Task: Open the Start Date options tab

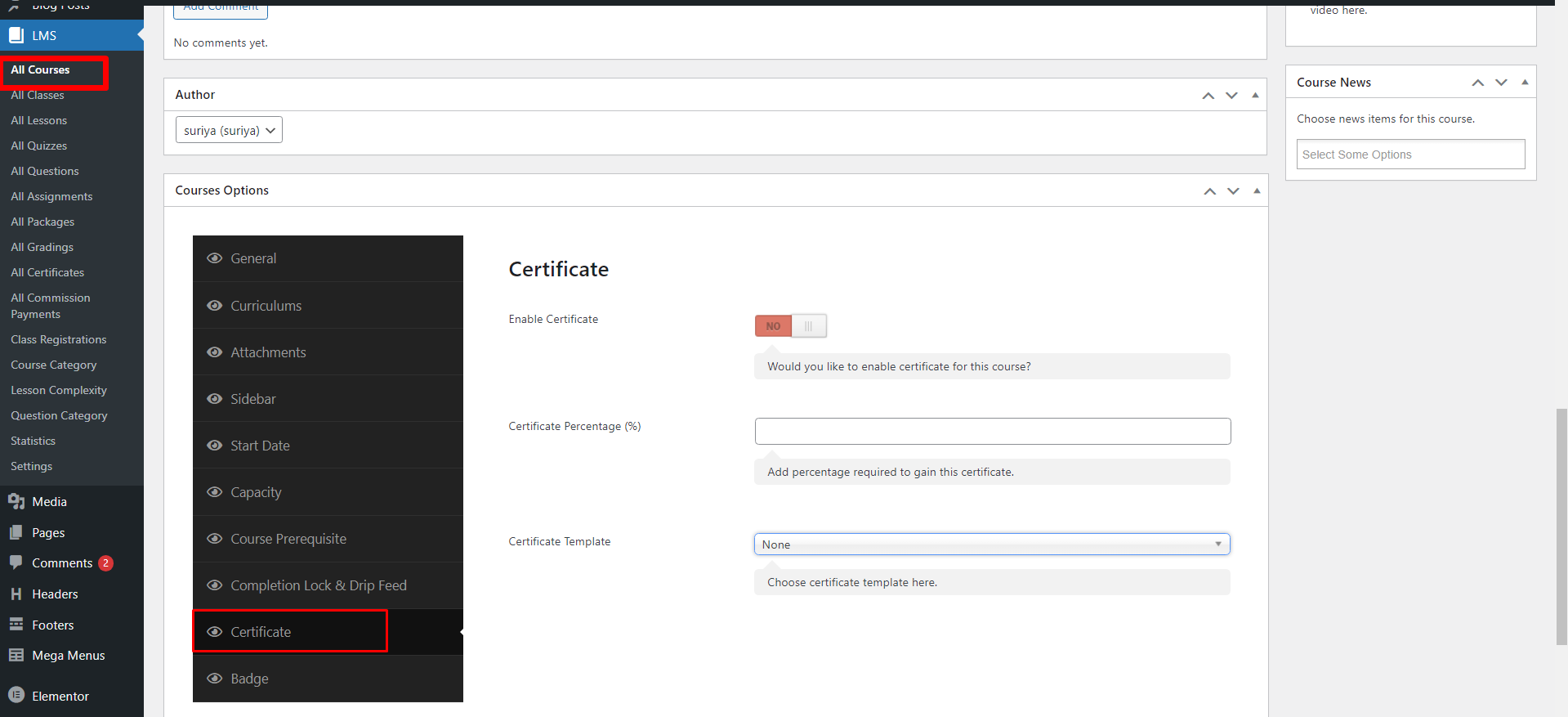Action: click(x=328, y=446)
